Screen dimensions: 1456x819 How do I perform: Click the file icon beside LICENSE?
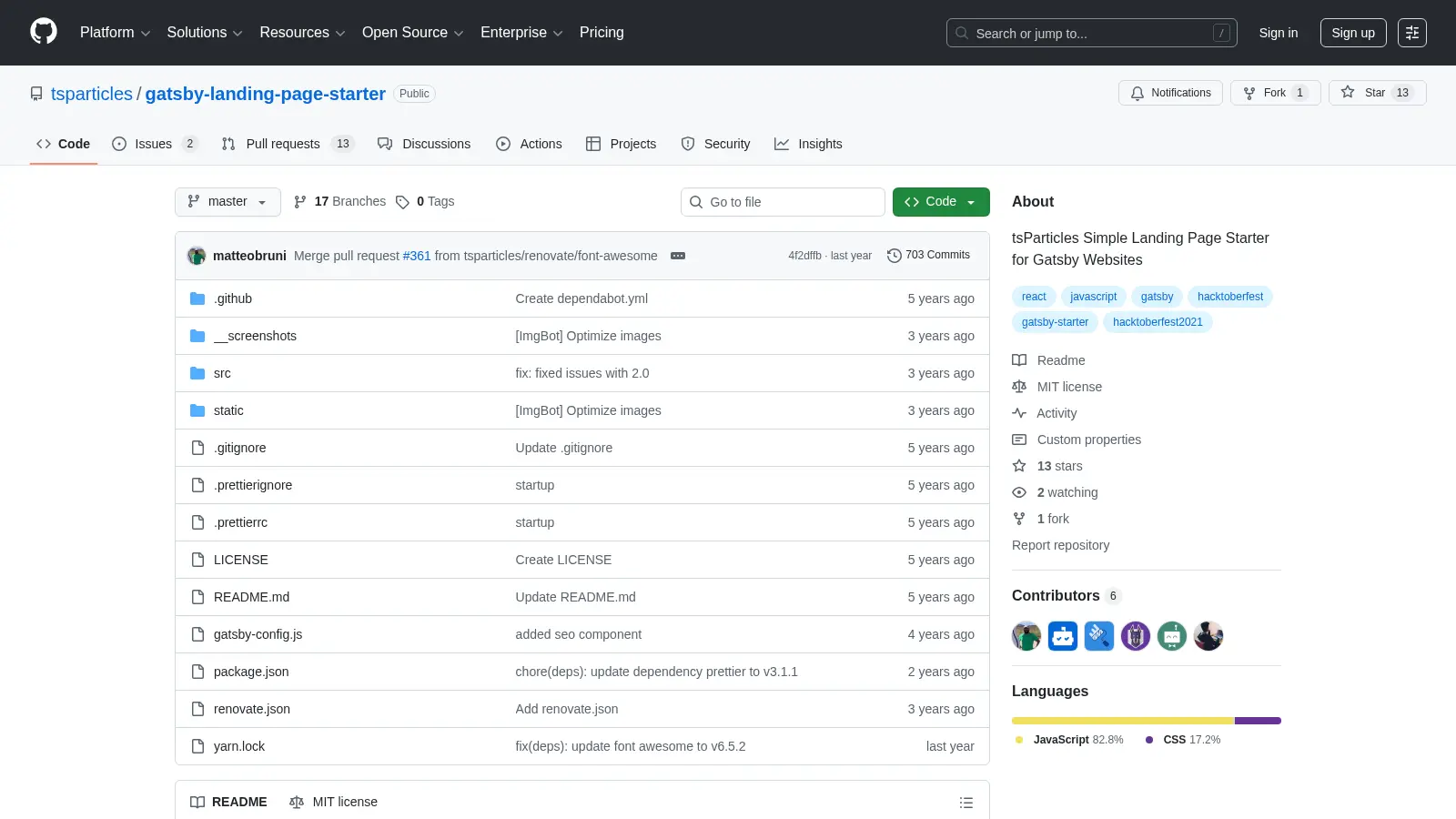tap(197, 560)
